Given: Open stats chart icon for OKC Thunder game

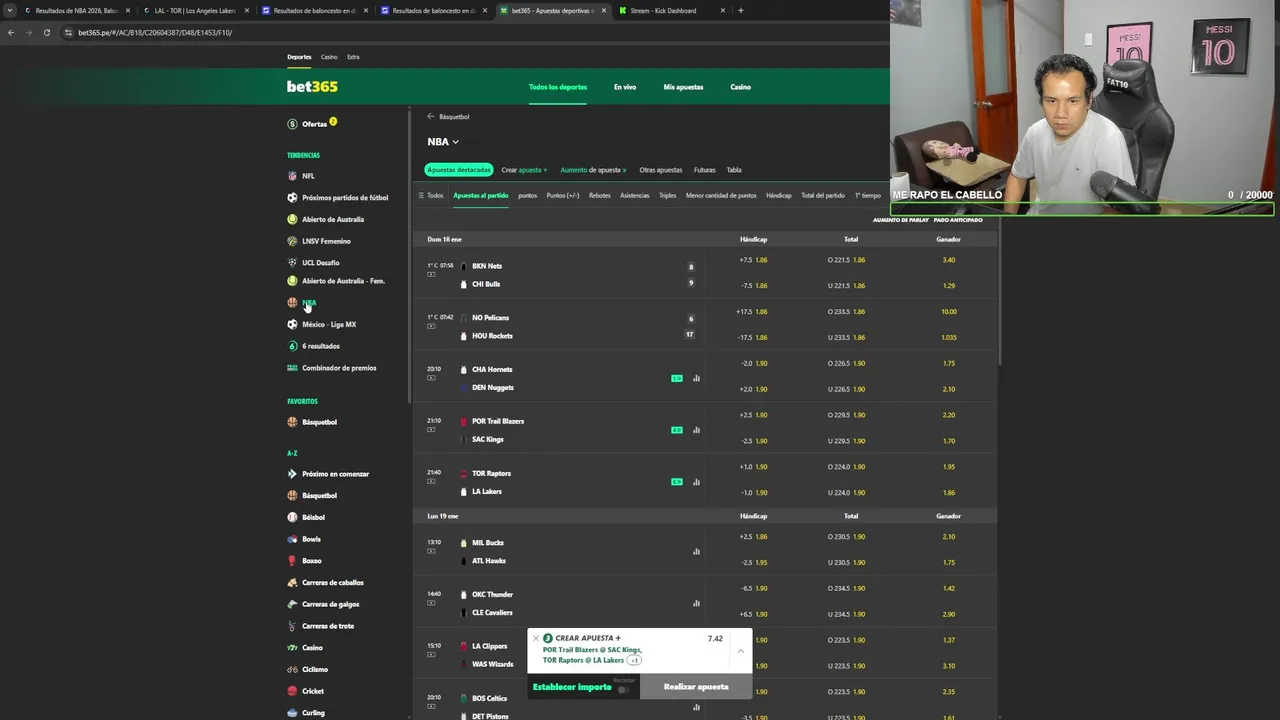Looking at the screenshot, I should click(696, 603).
